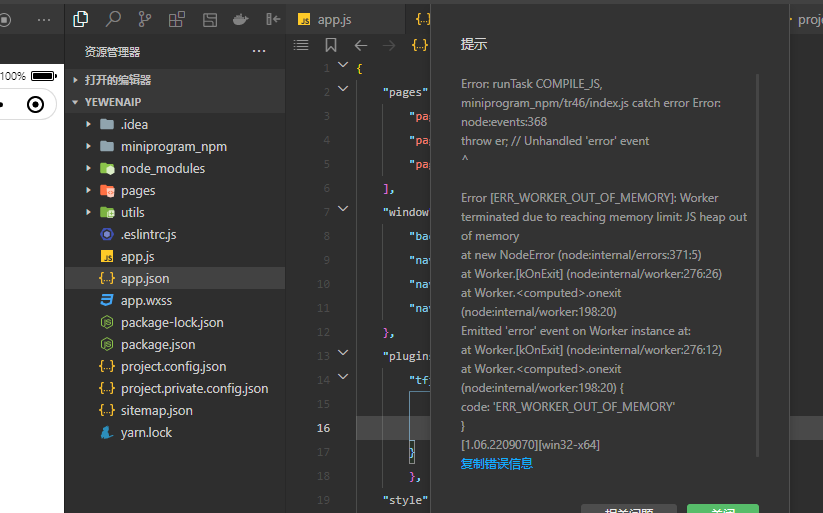Go forward with the right arrow
The height and width of the screenshot is (513, 823).
389,46
